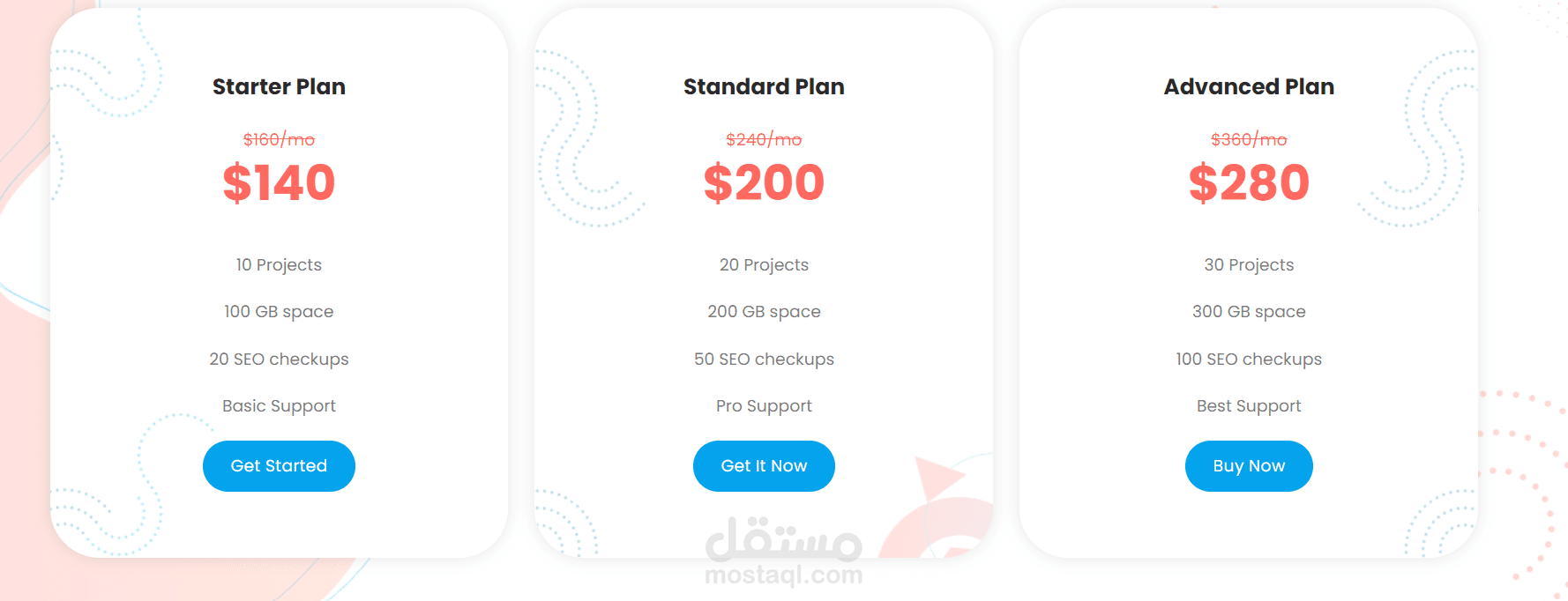Screen dimensions: 1568x601
Task: Click the 100 SEO checkups feature
Action: (1249, 359)
